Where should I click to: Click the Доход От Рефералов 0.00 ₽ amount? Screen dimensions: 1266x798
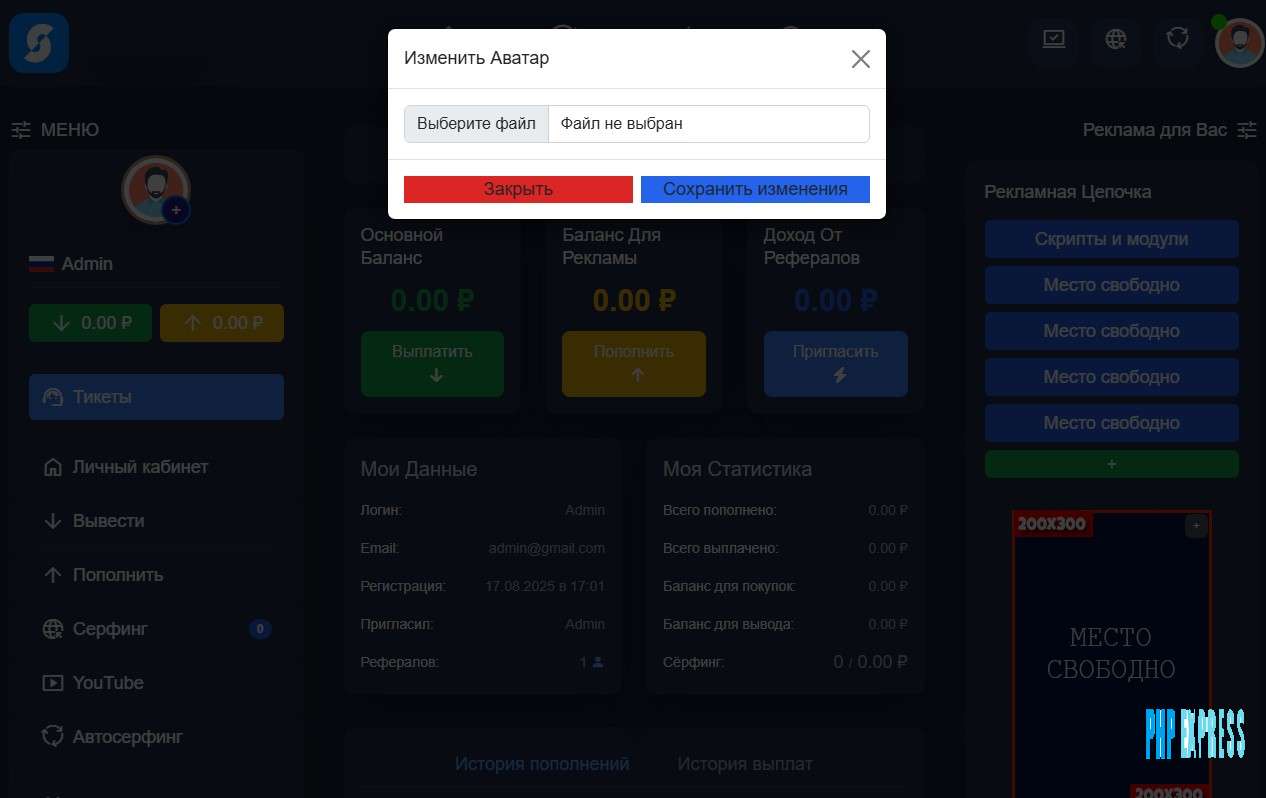tap(836, 300)
